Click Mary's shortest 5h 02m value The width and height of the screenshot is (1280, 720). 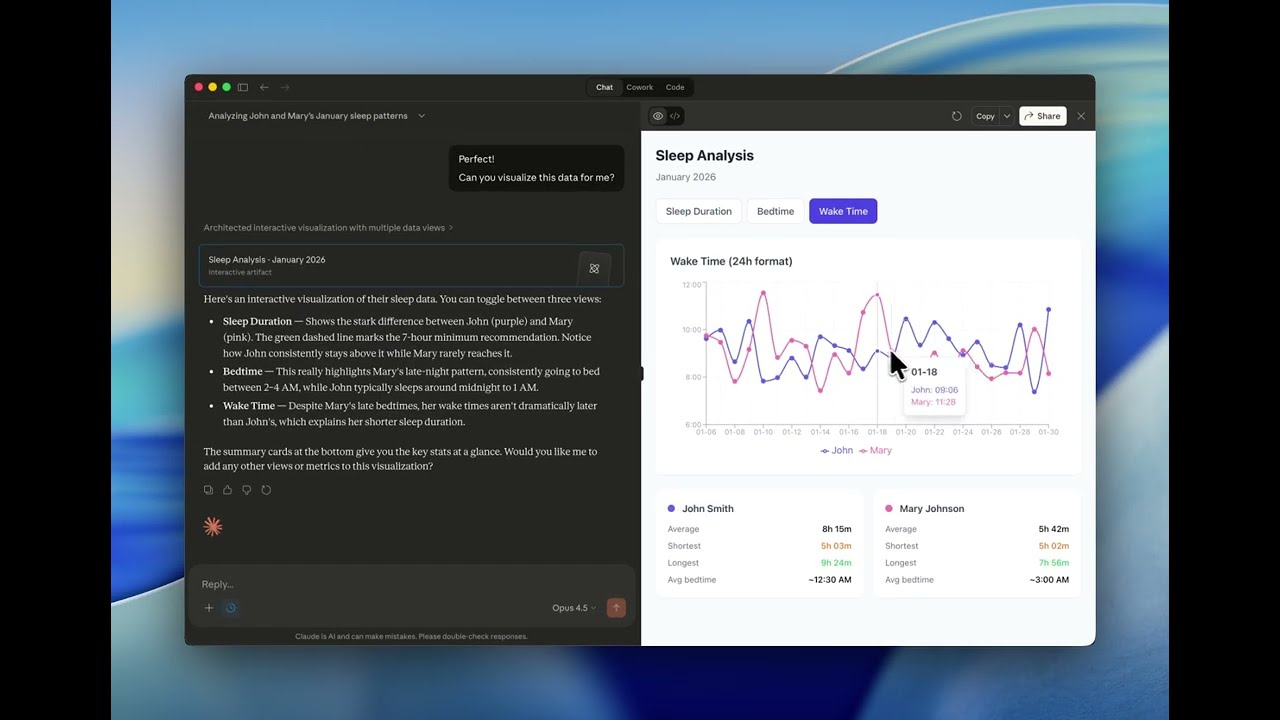[1054, 546]
